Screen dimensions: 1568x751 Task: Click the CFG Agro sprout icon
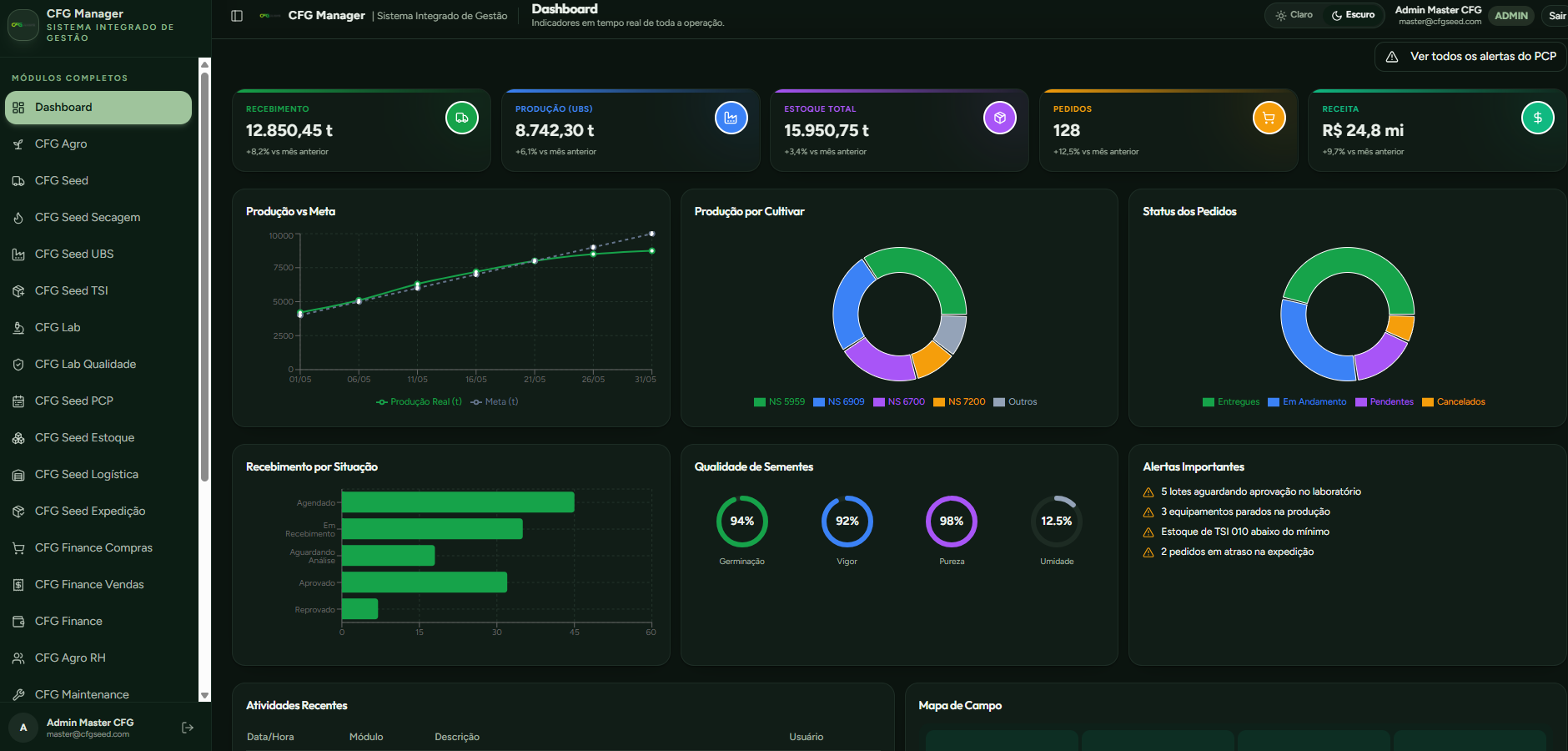pyautogui.click(x=18, y=144)
